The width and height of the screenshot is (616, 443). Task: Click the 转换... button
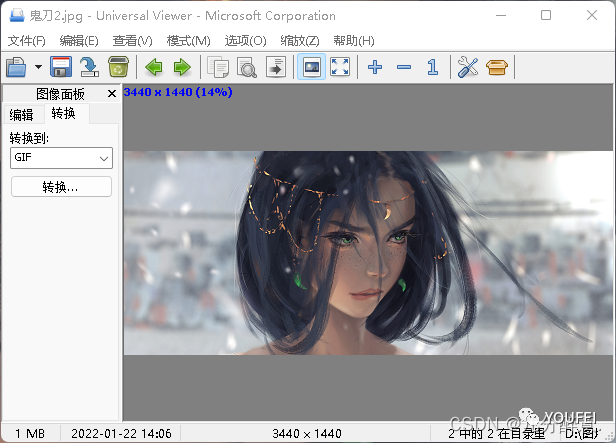[61, 187]
